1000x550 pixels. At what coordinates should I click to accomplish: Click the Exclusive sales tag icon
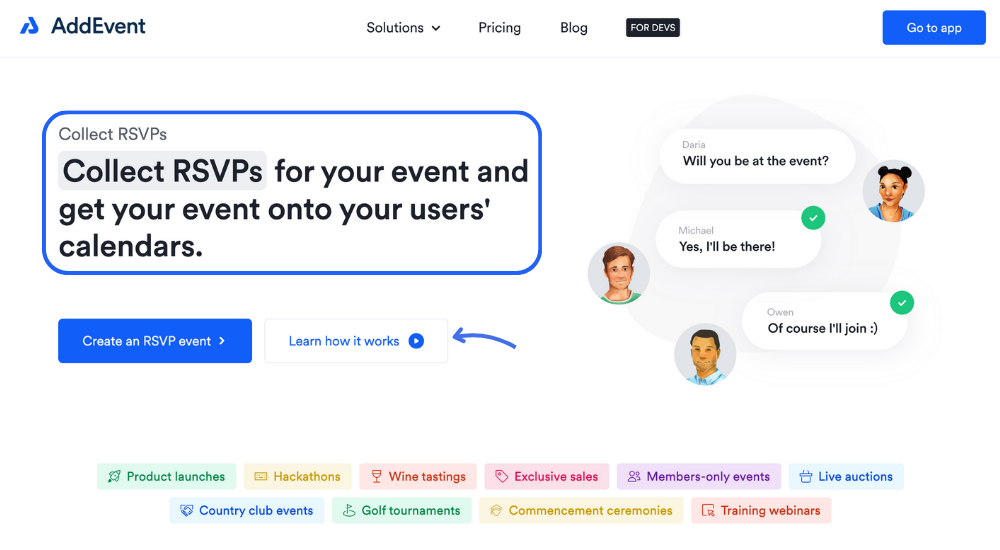click(502, 477)
